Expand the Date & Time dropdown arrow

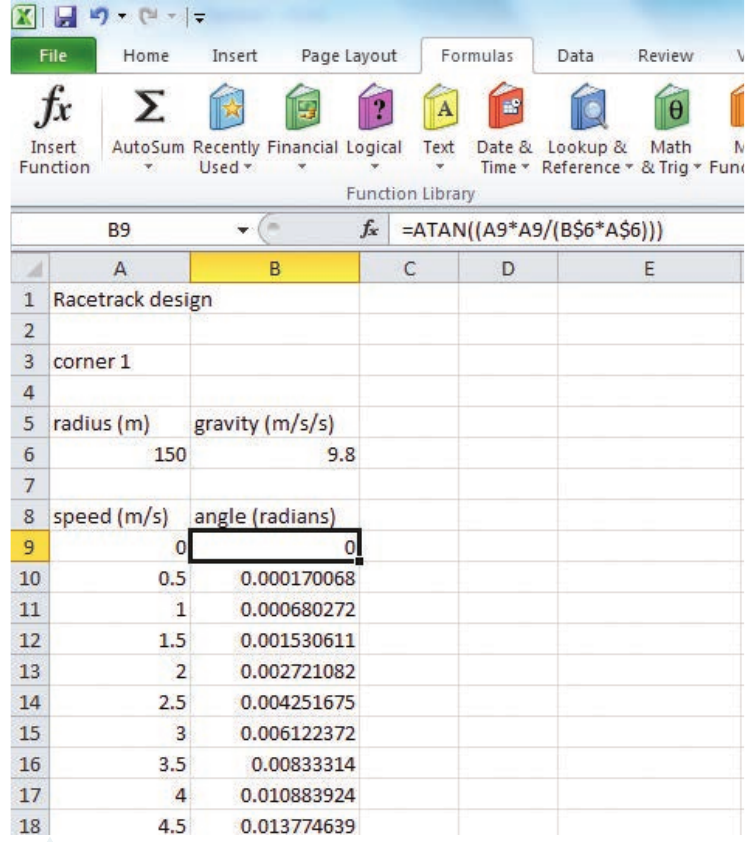[525, 168]
